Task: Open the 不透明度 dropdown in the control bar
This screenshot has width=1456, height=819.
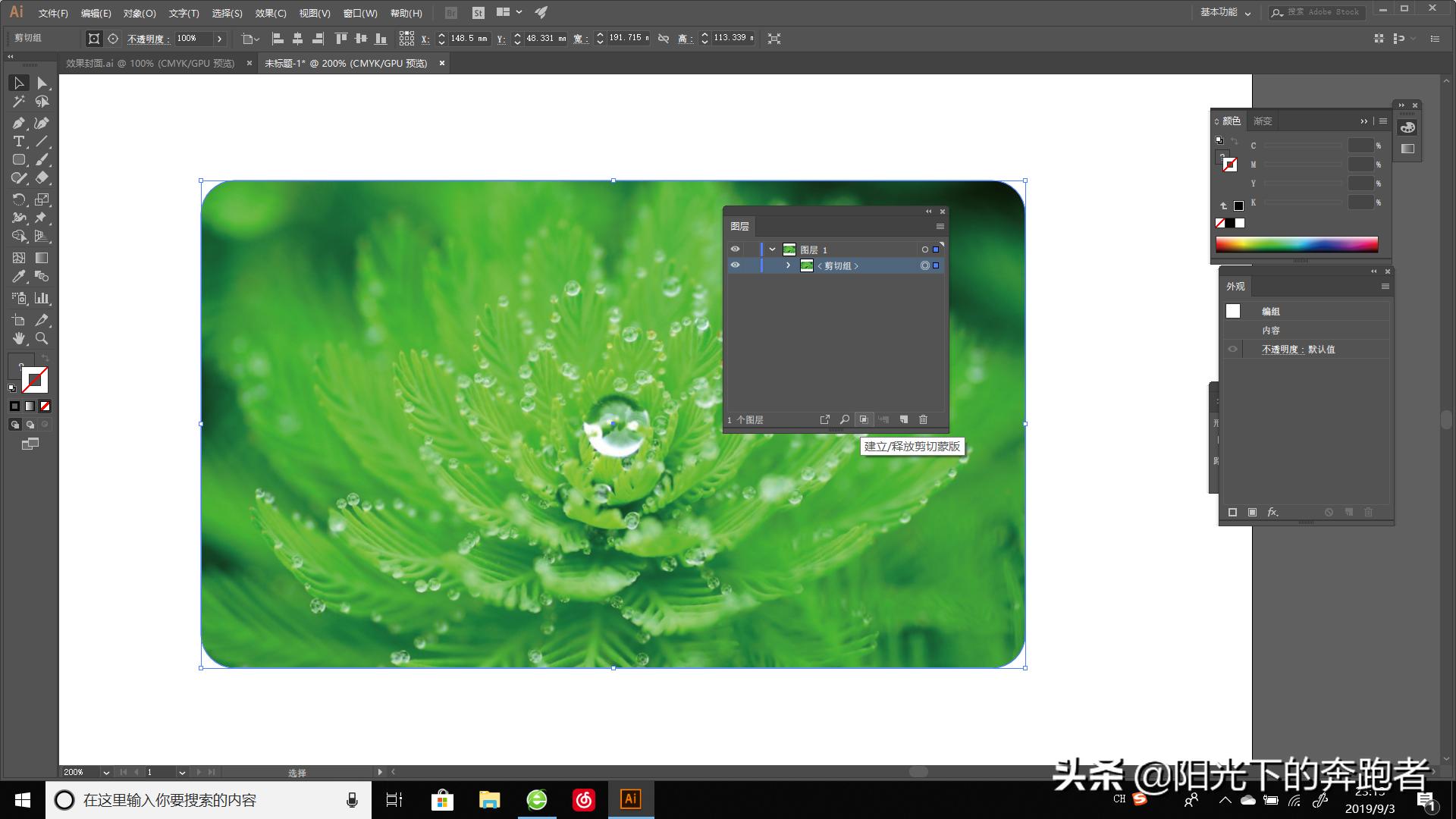Action: coord(219,39)
